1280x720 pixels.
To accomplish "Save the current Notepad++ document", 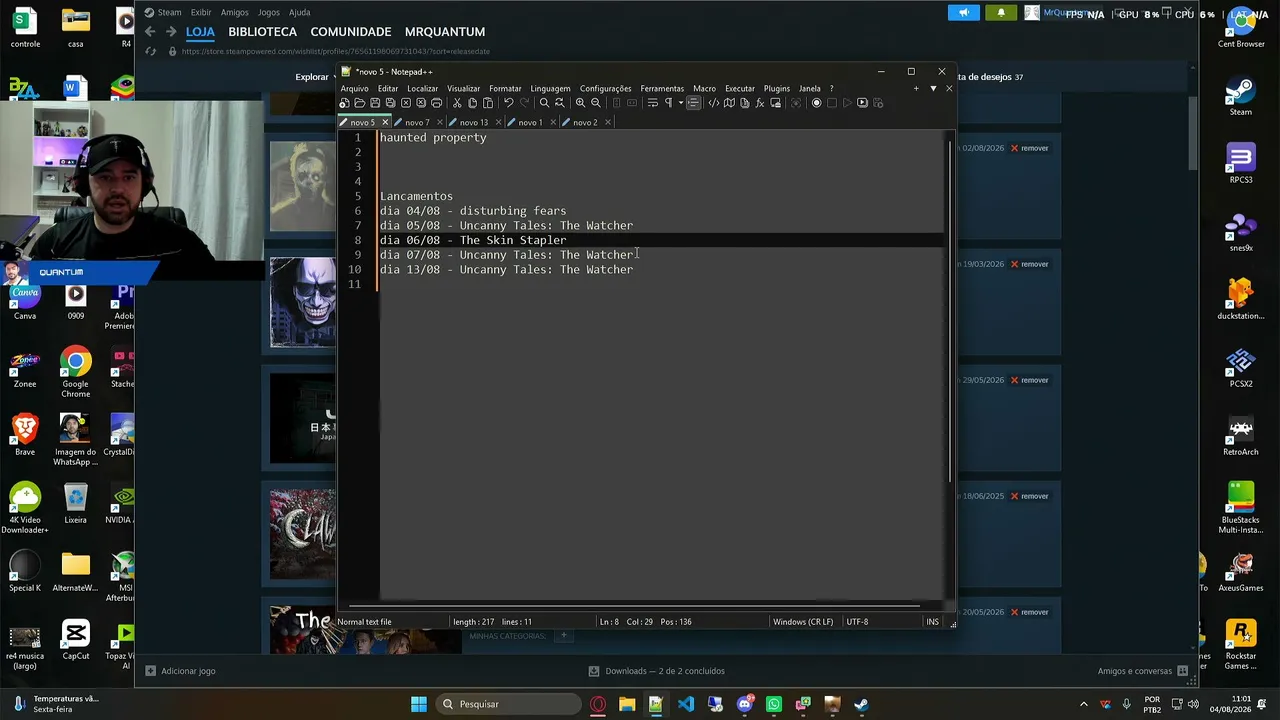I will pyautogui.click(x=375, y=103).
